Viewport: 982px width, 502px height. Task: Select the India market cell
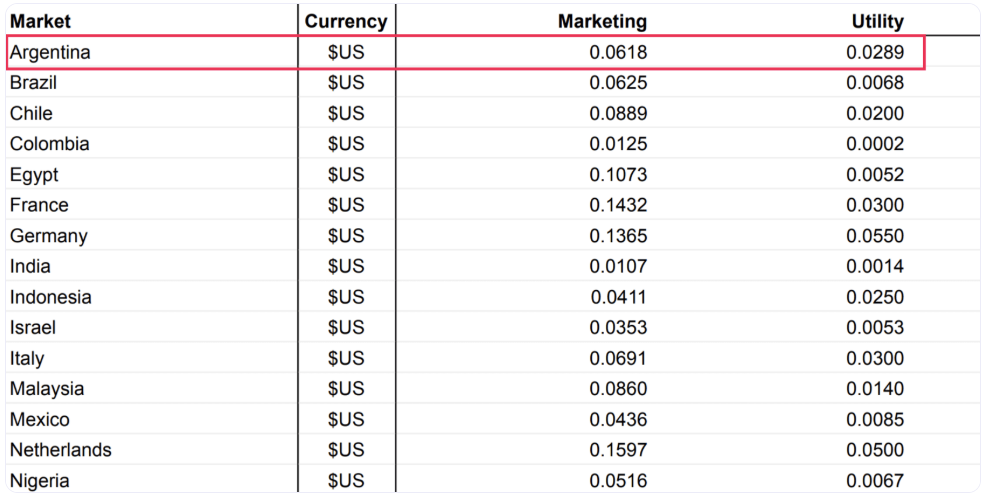(x=30, y=266)
